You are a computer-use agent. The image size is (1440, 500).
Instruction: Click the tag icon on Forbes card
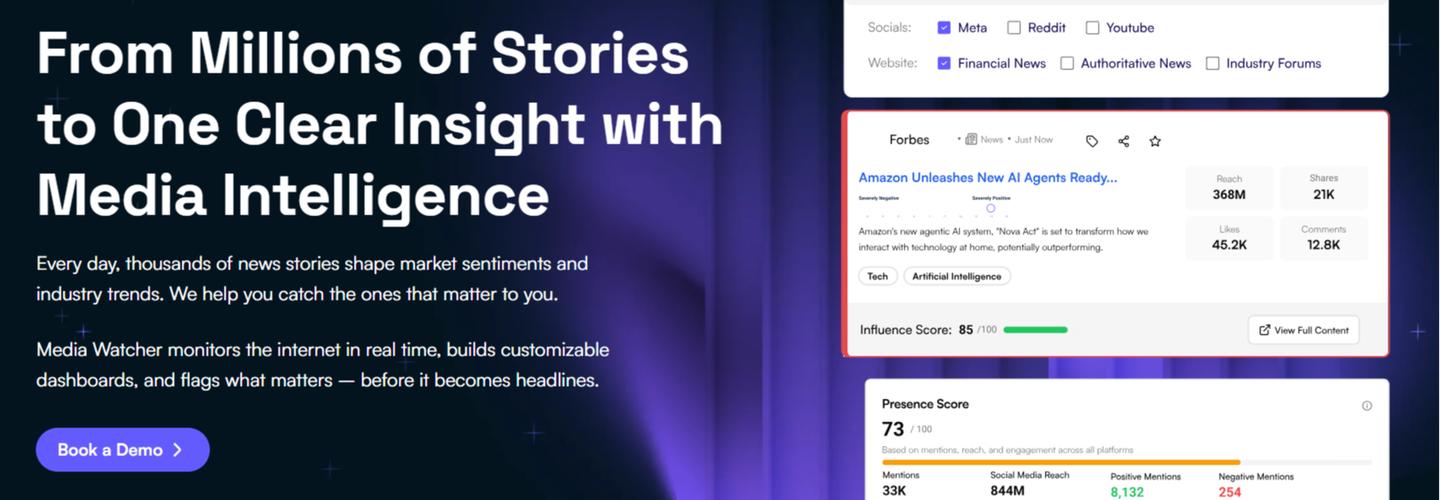click(x=1092, y=141)
